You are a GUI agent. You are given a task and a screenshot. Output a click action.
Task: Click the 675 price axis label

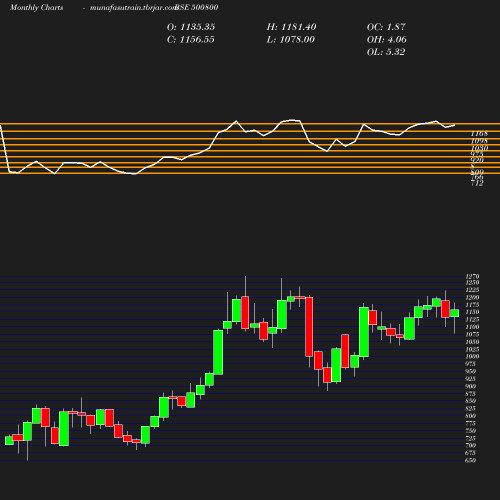click(471, 453)
